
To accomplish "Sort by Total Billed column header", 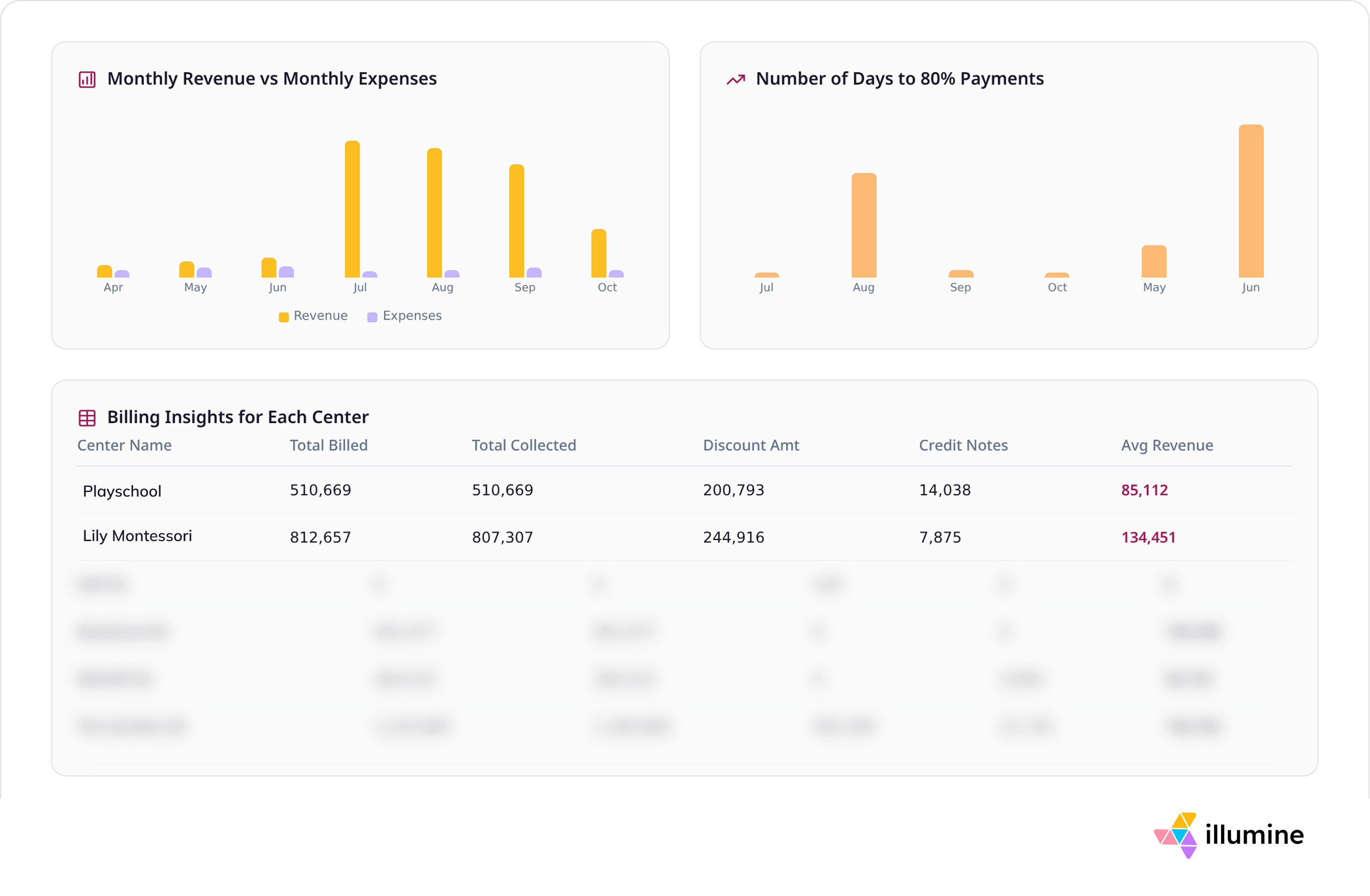I will 328,445.
